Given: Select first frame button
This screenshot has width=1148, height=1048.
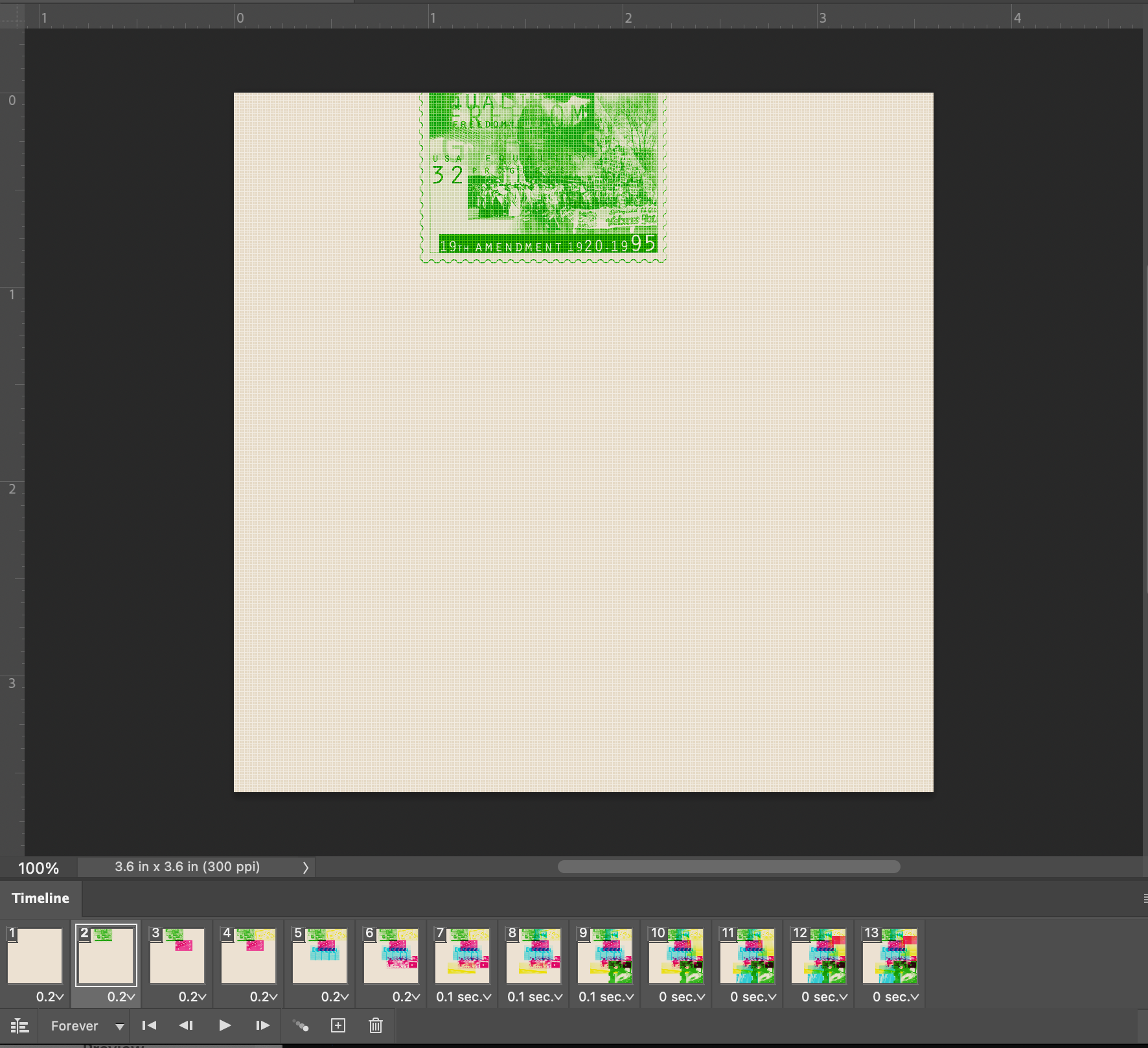Looking at the screenshot, I should (149, 1025).
